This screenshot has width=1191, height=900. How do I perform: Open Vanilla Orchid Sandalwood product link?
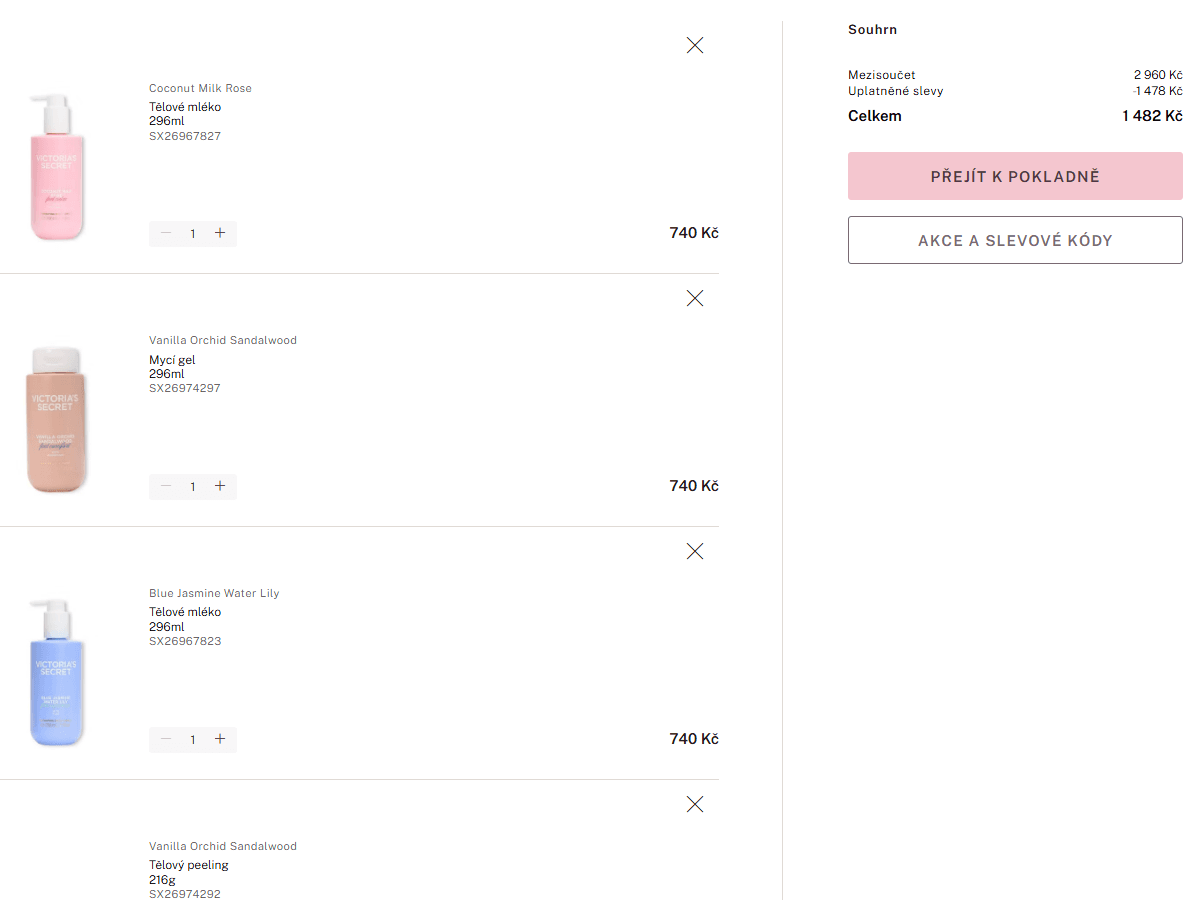pyautogui.click(x=222, y=340)
